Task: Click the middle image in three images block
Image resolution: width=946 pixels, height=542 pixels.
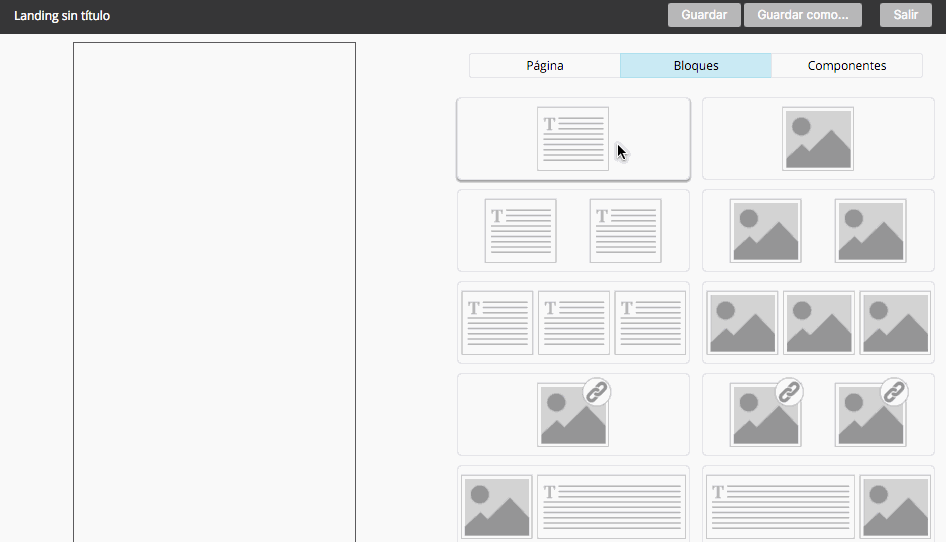Action: (x=818, y=323)
